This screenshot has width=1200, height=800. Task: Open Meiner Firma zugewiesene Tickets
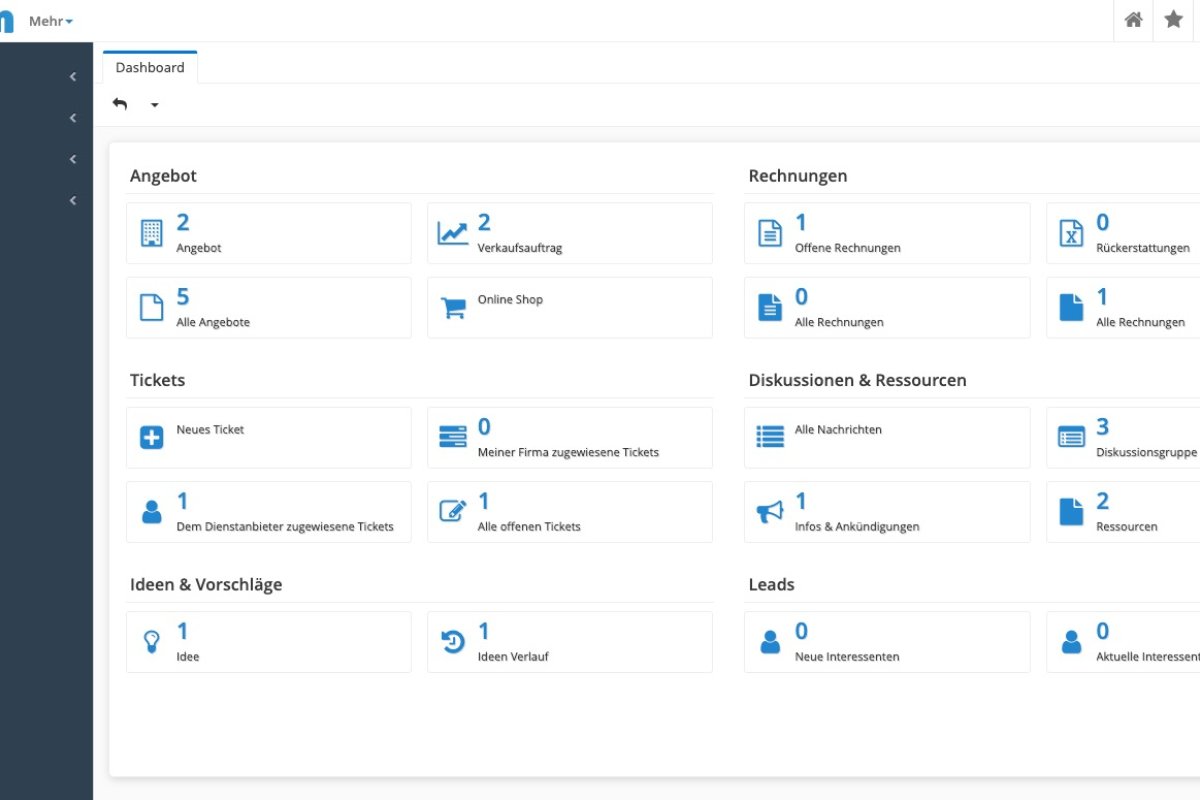568,452
